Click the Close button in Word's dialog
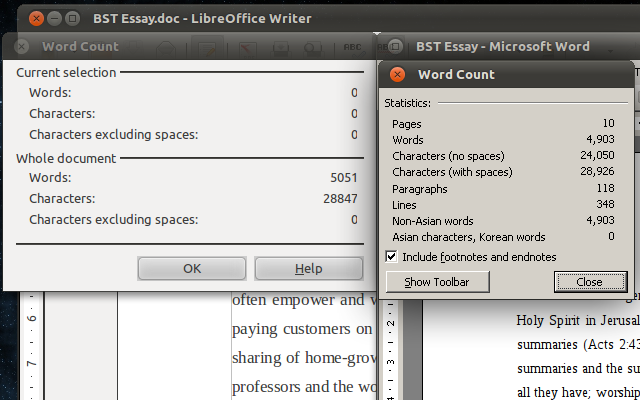This screenshot has height=400, width=640. (590, 282)
